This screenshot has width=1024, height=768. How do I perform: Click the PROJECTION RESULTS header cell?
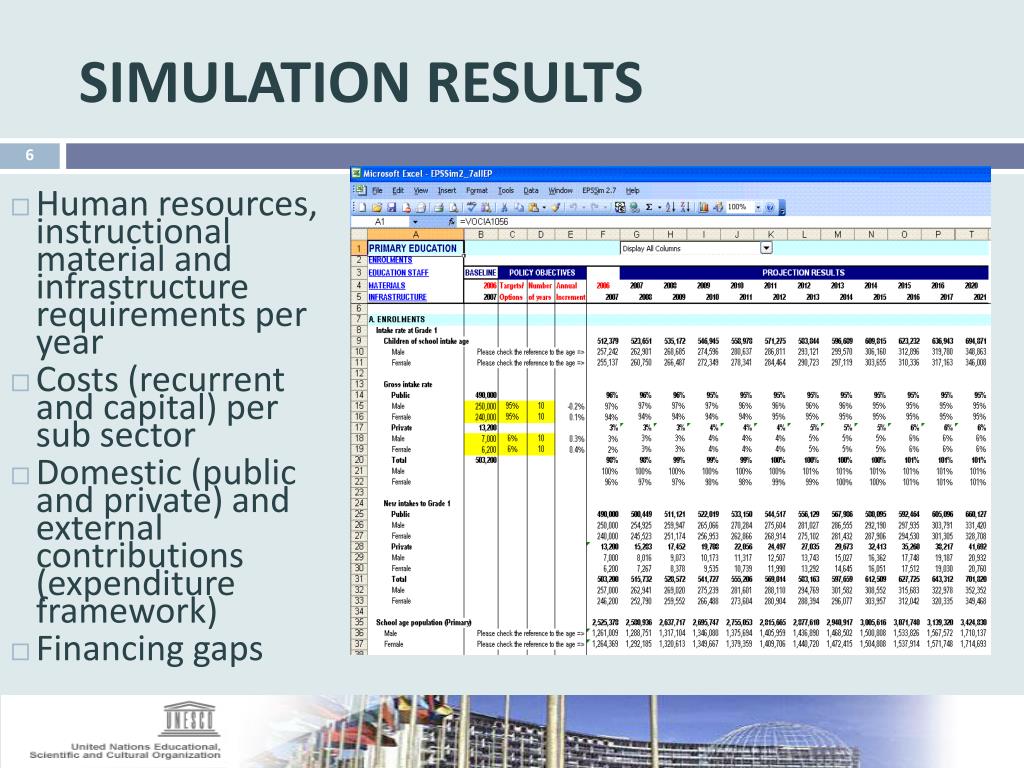coord(803,272)
